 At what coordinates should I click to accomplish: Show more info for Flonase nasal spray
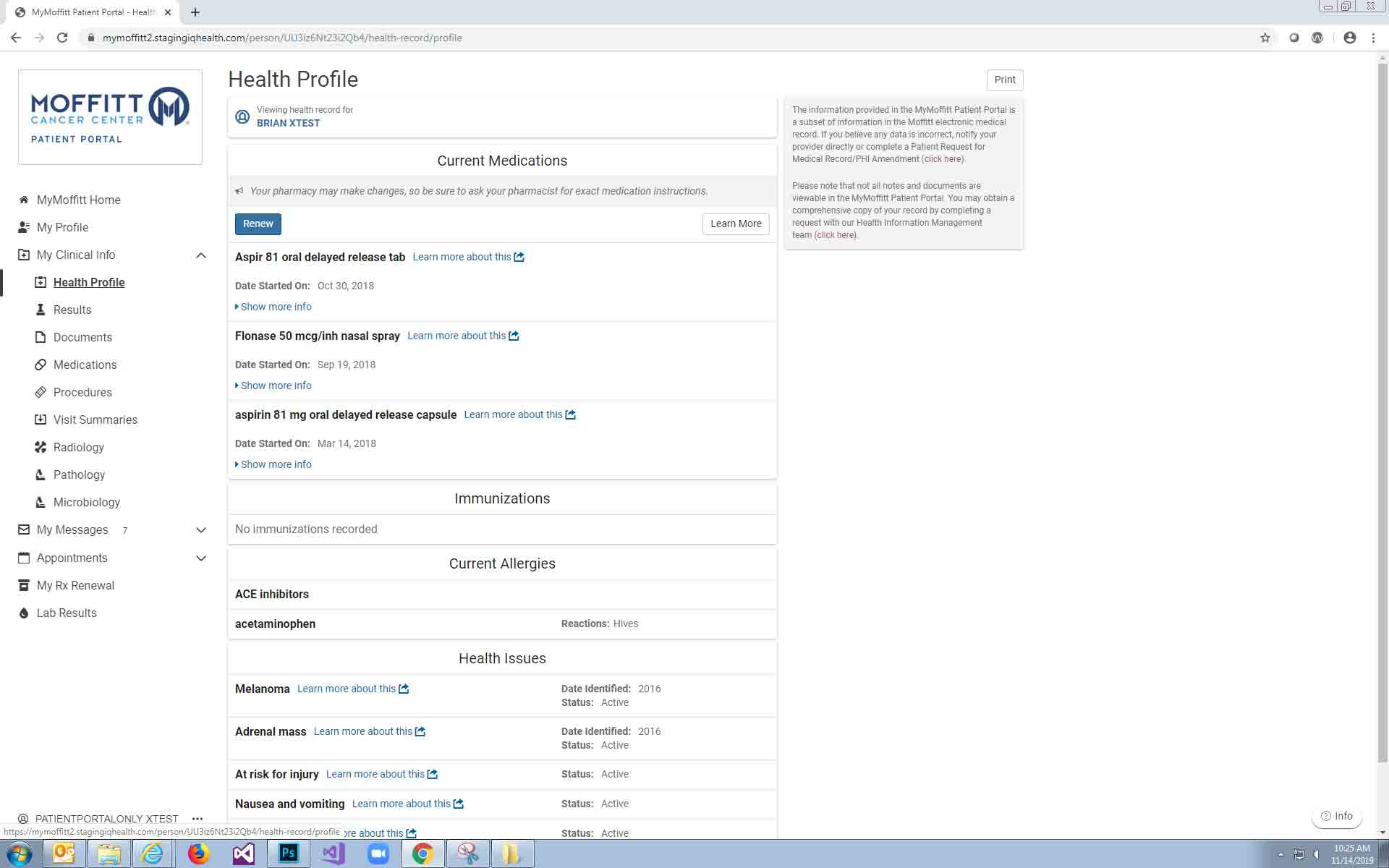pyautogui.click(x=275, y=386)
